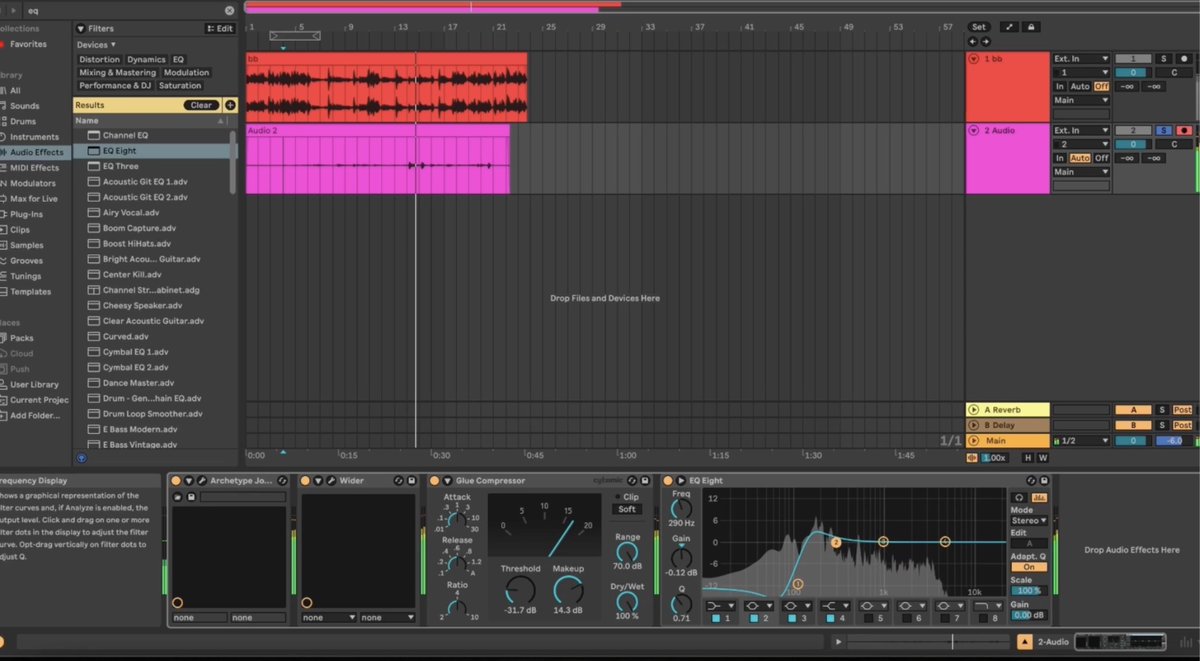
Task: Collapse the Filters section in the browser
Action: point(81,29)
